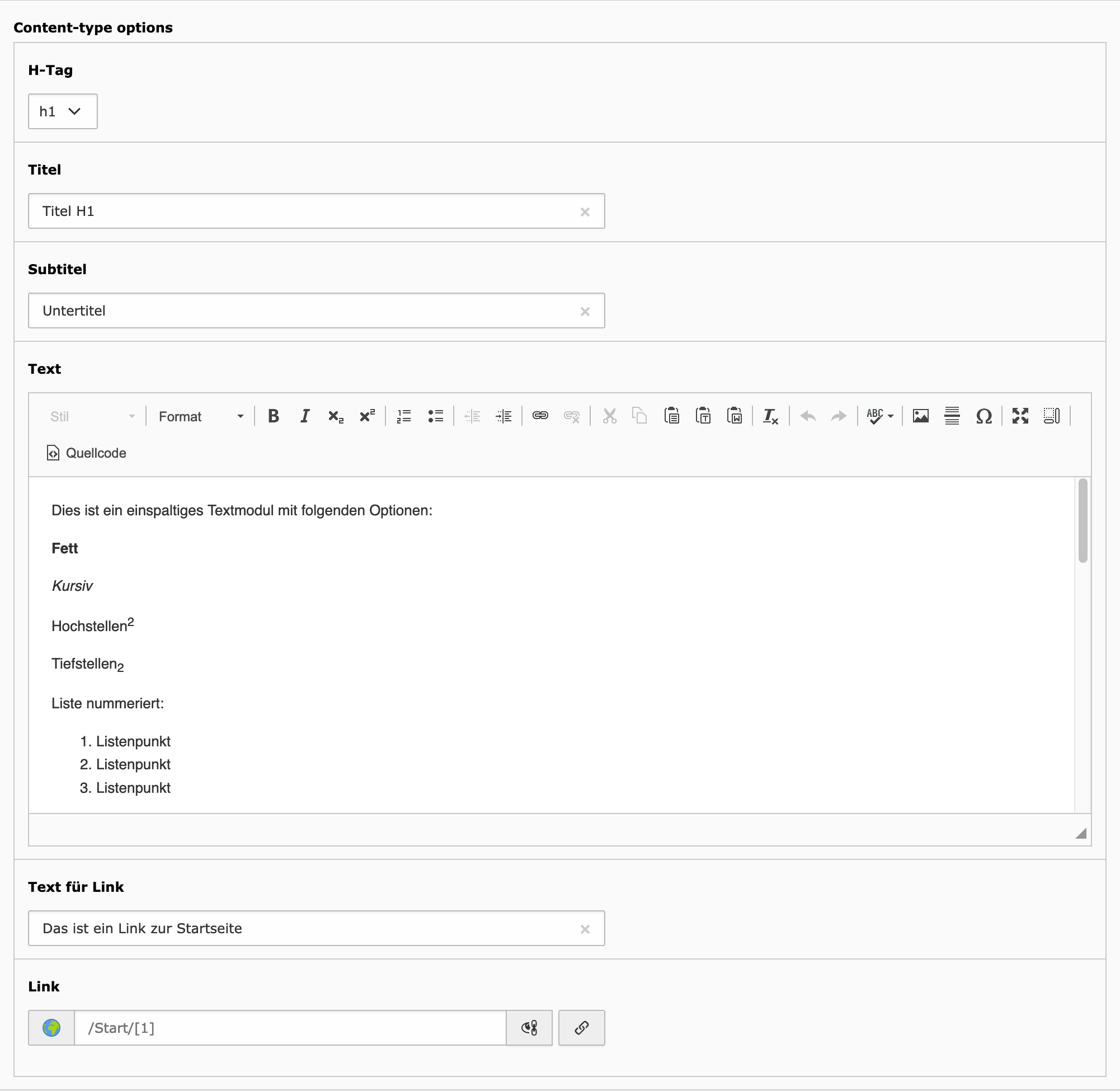
Task: Toggle bold formatting in the Text editor
Action: 273,416
